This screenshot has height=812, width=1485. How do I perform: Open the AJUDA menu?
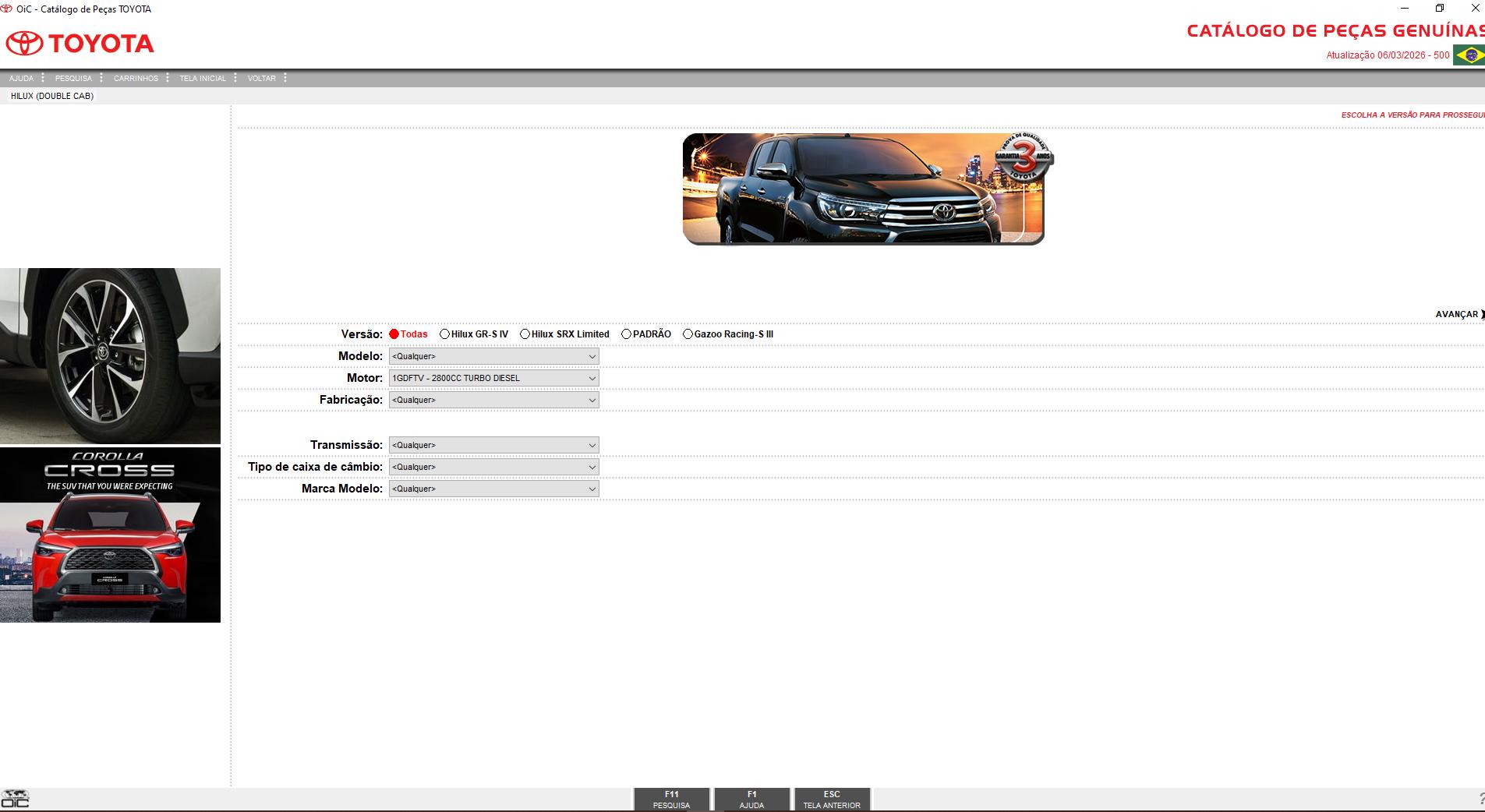[x=22, y=78]
